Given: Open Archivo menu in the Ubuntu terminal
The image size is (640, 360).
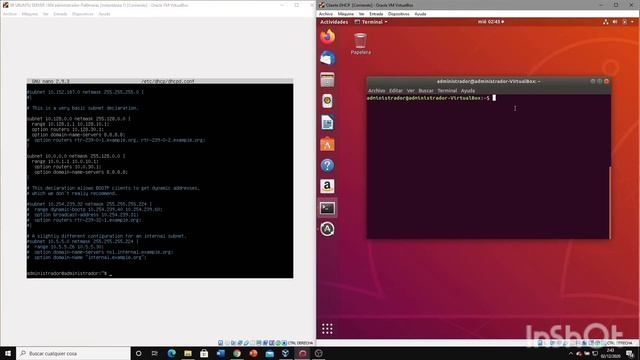Looking at the screenshot, I should point(377,91).
